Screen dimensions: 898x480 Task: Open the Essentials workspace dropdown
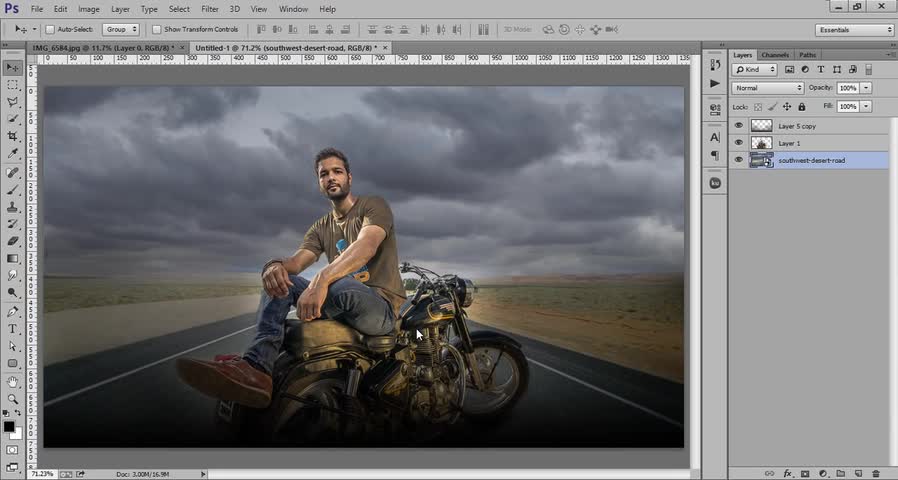point(854,30)
